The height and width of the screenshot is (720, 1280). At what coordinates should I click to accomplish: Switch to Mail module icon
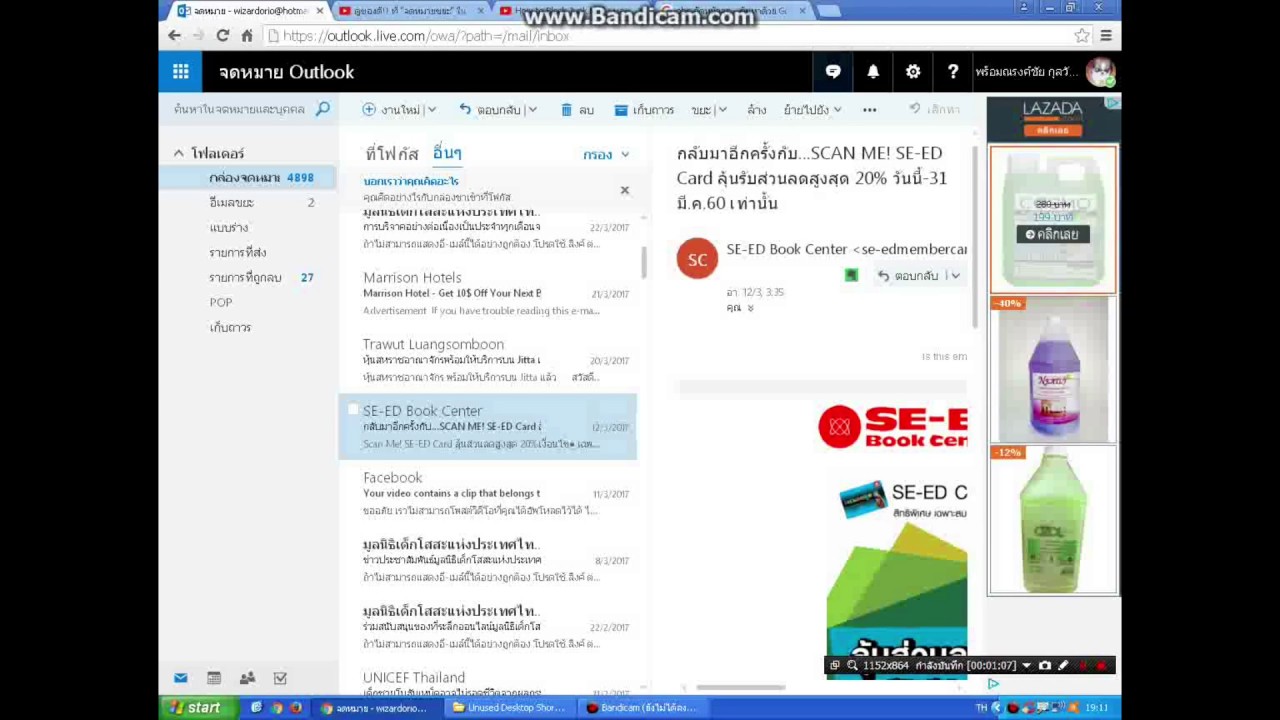[x=180, y=678]
